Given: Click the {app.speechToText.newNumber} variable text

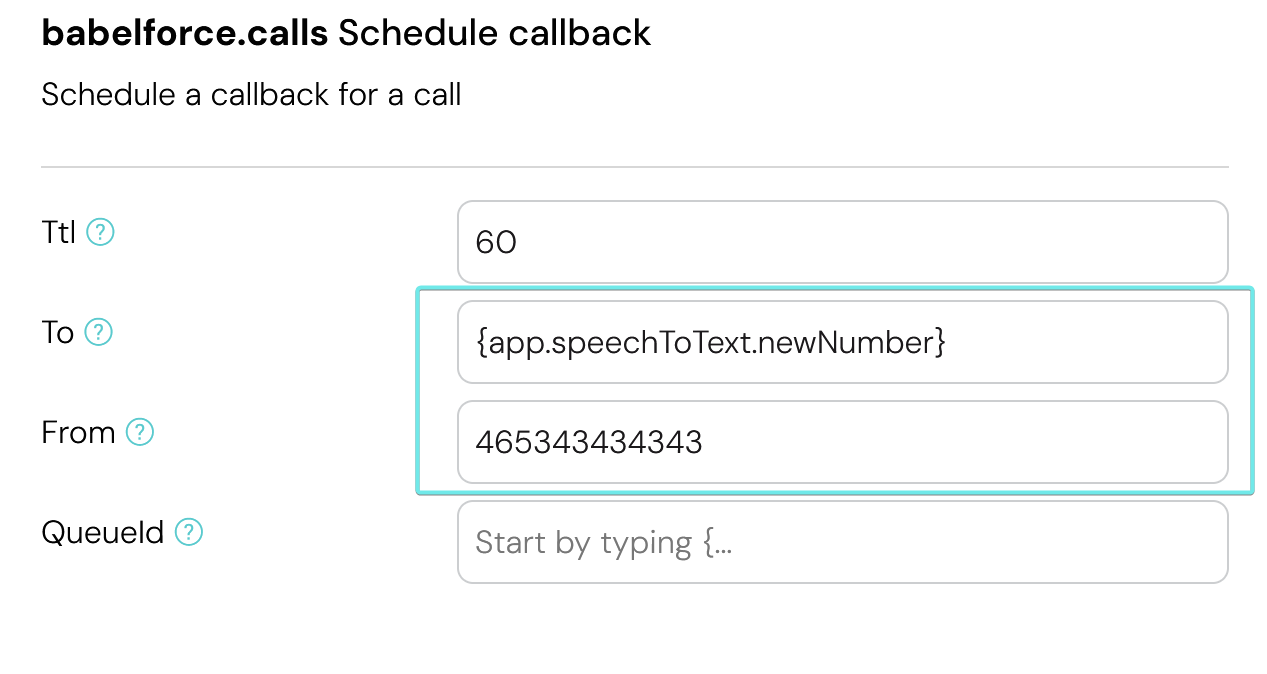Looking at the screenshot, I should 710,342.
